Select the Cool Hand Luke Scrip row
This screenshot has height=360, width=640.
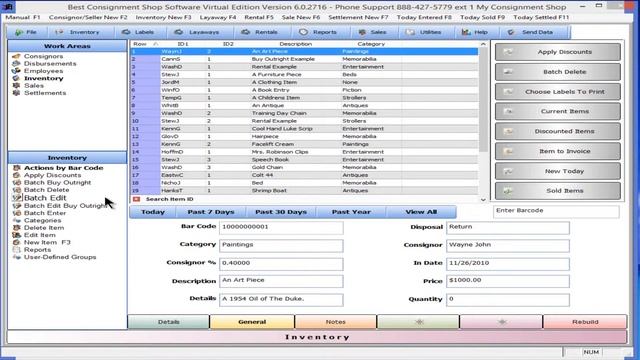(304, 129)
